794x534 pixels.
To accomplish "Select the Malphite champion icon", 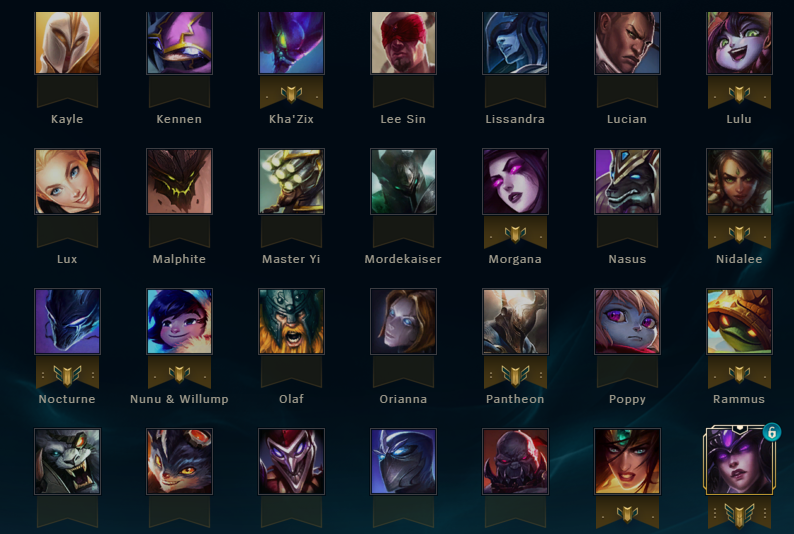I will coord(179,181).
